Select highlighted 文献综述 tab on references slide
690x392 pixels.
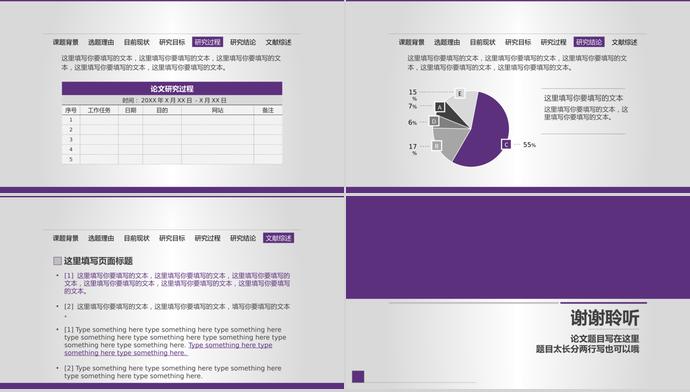coord(279,238)
